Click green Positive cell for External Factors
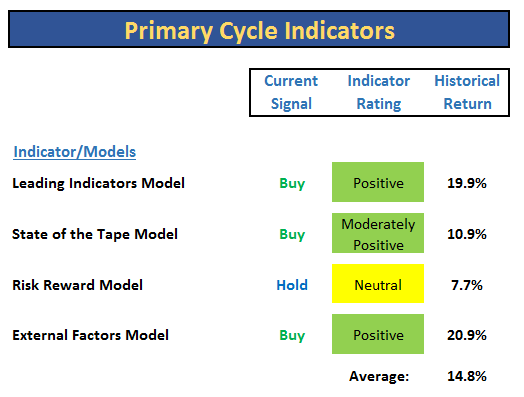The image size is (524, 397). pos(378,334)
